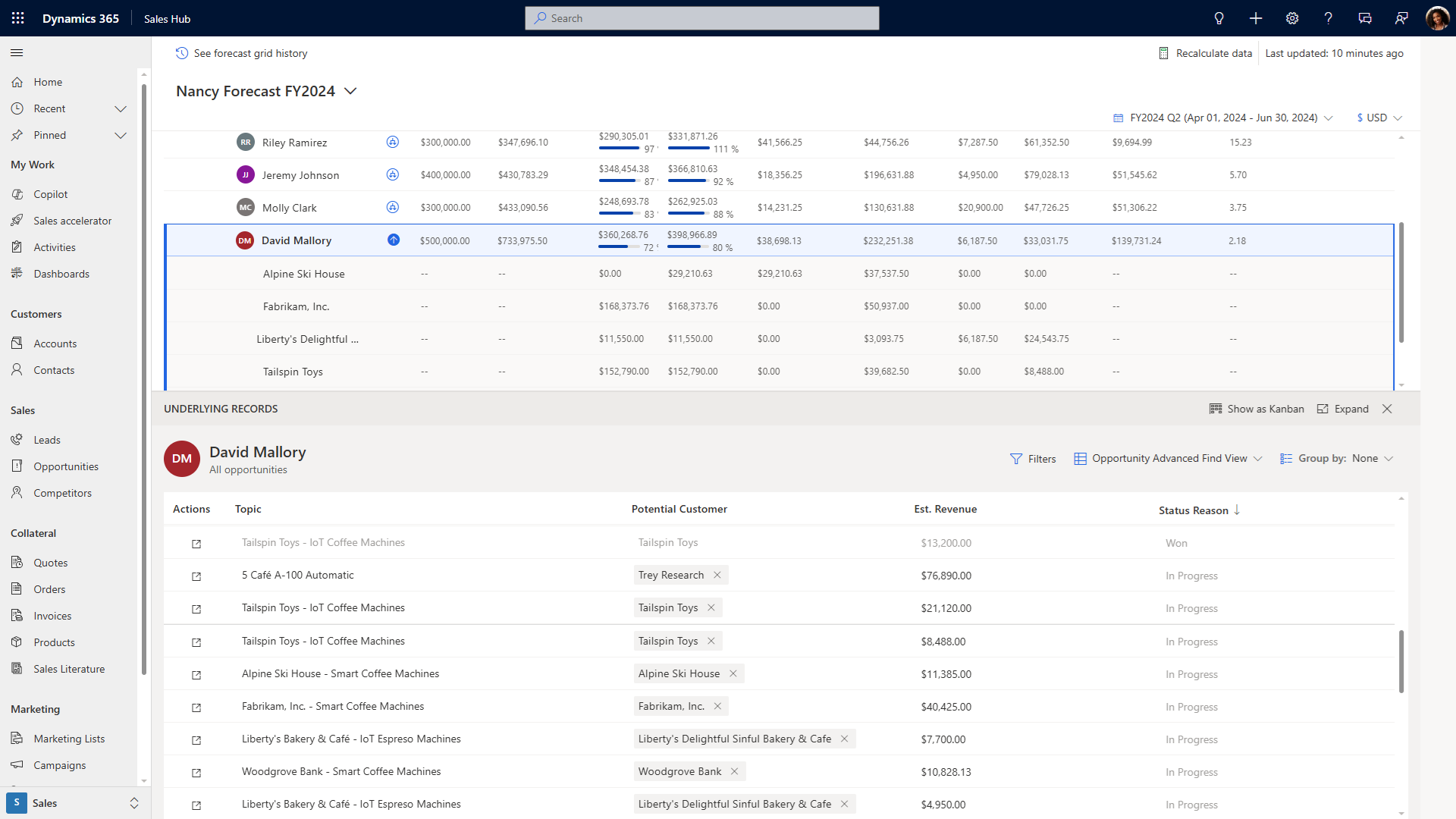The height and width of the screenshot is (819, 1456).
Task: Remove Trey Research customer chip
Action: [717, 575]
